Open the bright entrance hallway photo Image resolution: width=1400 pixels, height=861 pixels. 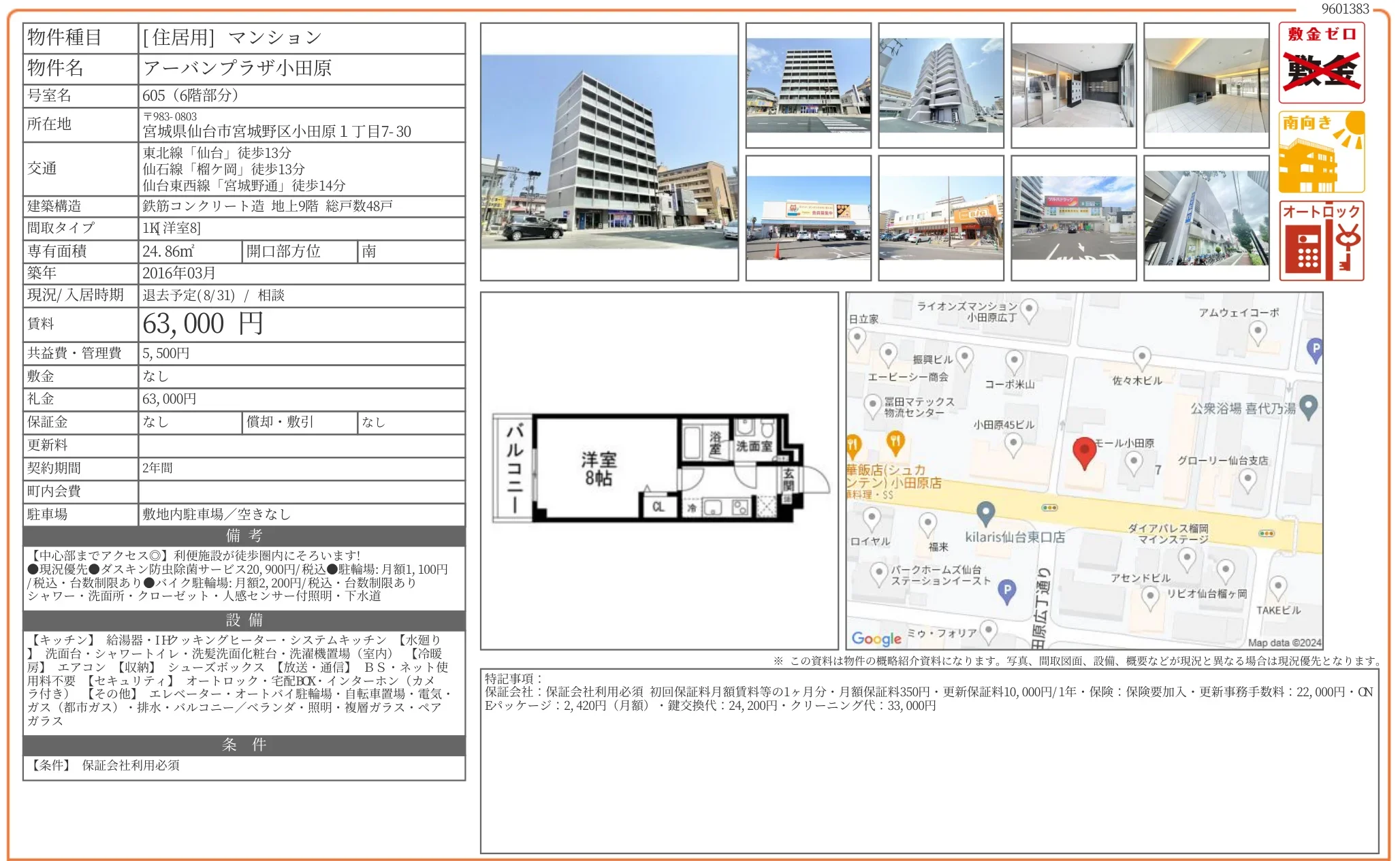pos(1206,85)
